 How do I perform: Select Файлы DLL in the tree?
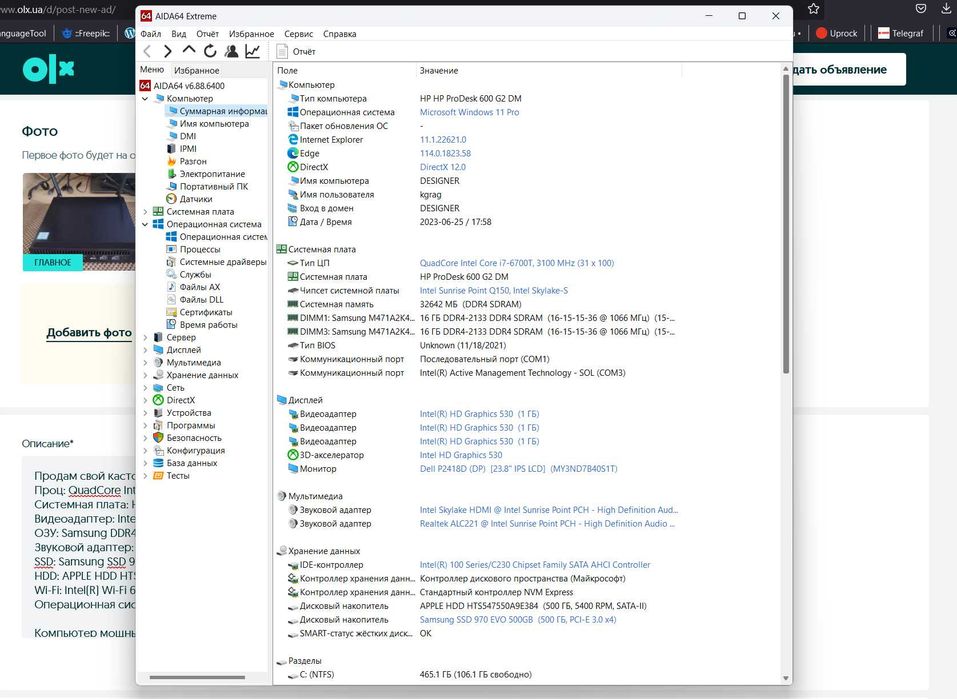[201, 299]
